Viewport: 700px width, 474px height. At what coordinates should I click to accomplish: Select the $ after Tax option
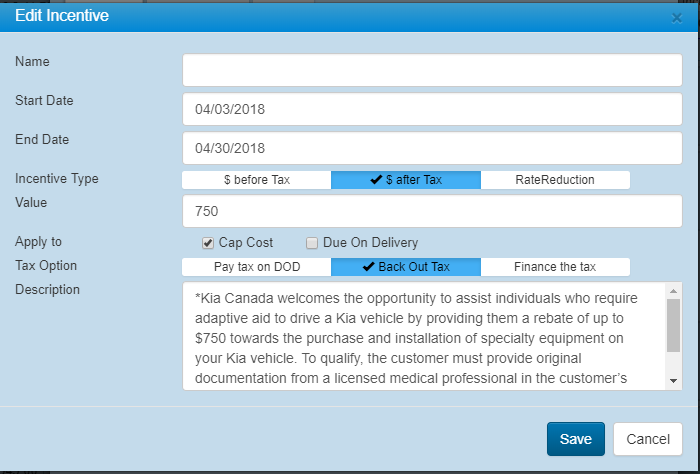(x=406, y=180)
